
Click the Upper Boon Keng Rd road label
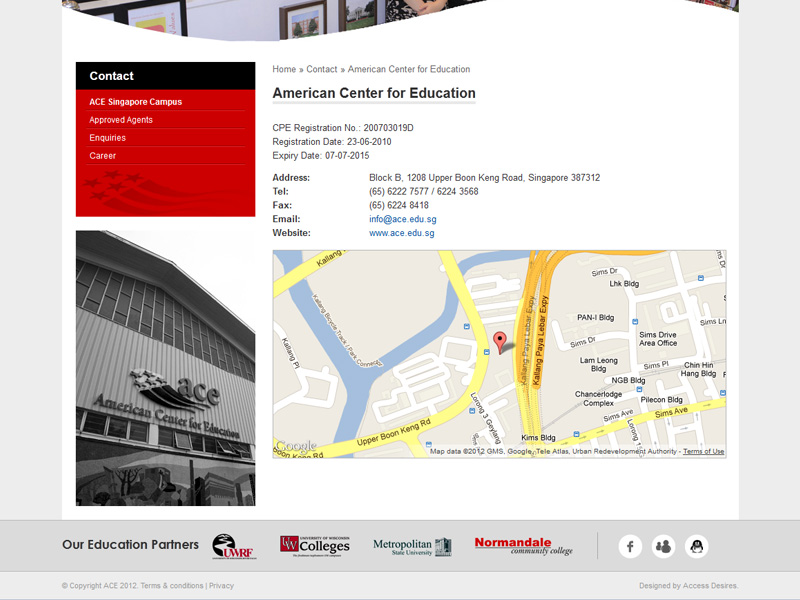[x=394, y=432]
